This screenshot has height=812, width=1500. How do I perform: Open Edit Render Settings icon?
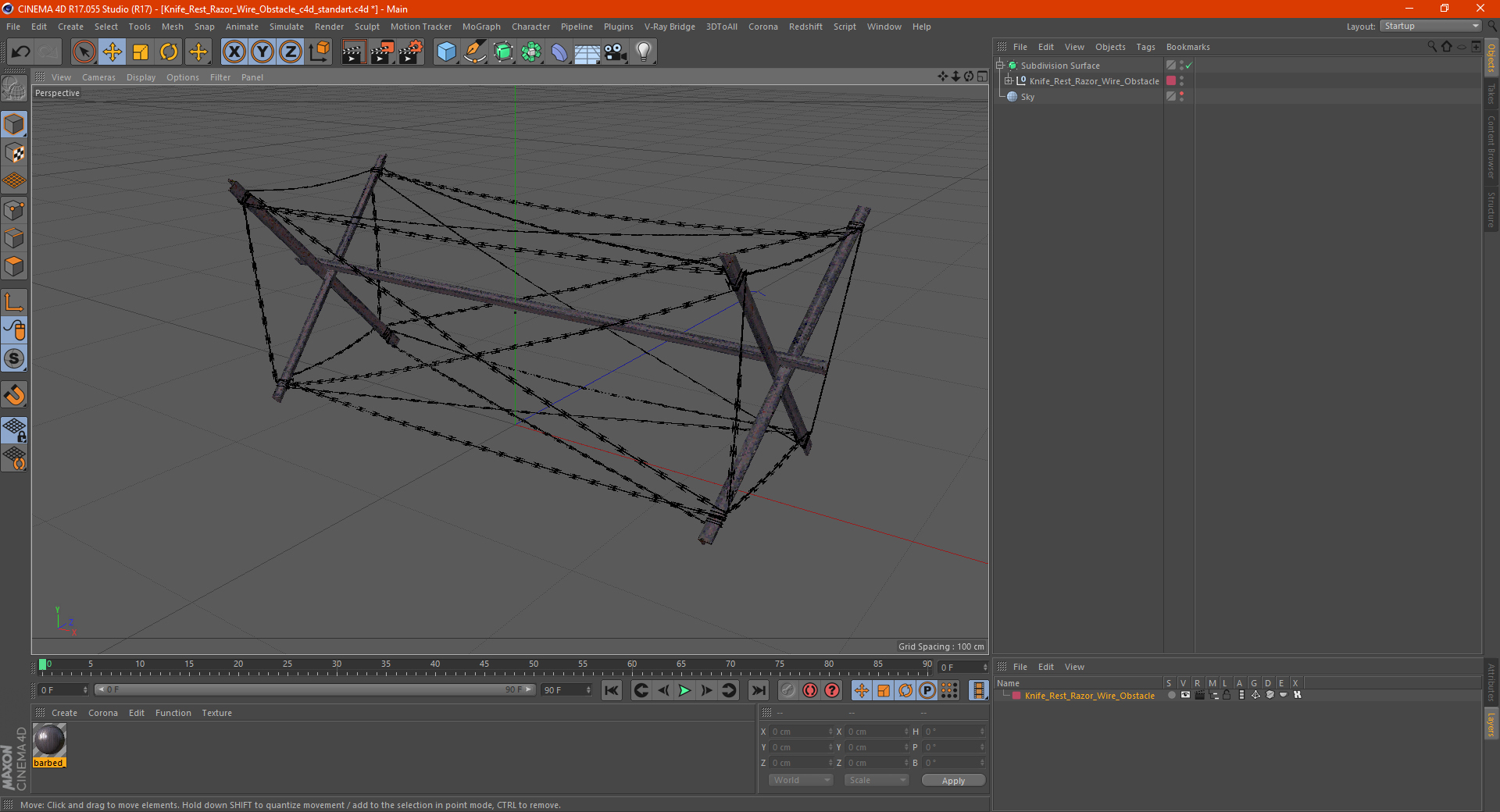[410, 52]
